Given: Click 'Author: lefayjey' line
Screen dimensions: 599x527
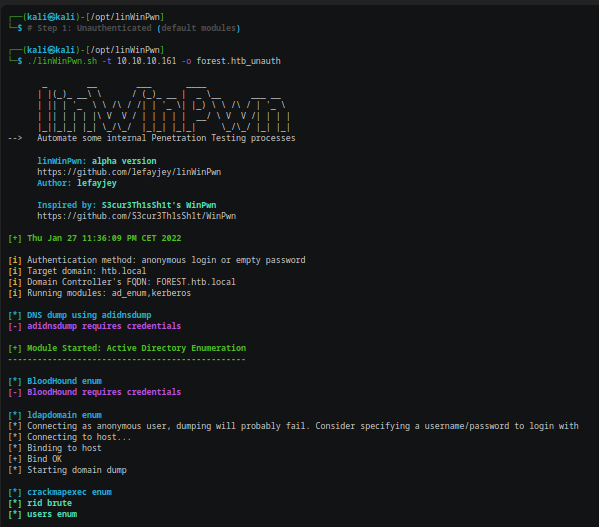Looking at the screenshot, I should point(77,183).
